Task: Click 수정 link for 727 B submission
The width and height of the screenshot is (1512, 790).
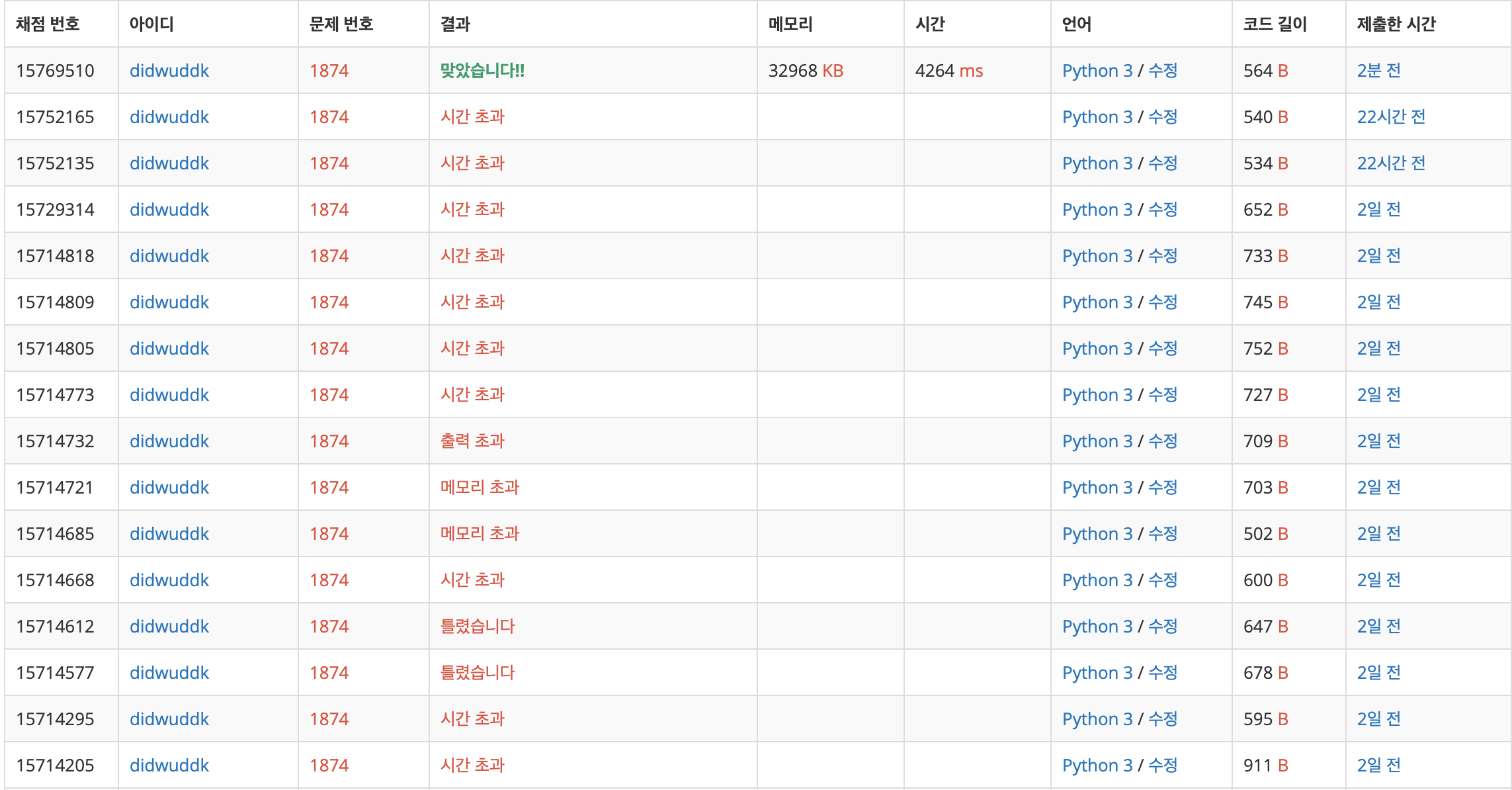Action: [x=1162, y=395]
